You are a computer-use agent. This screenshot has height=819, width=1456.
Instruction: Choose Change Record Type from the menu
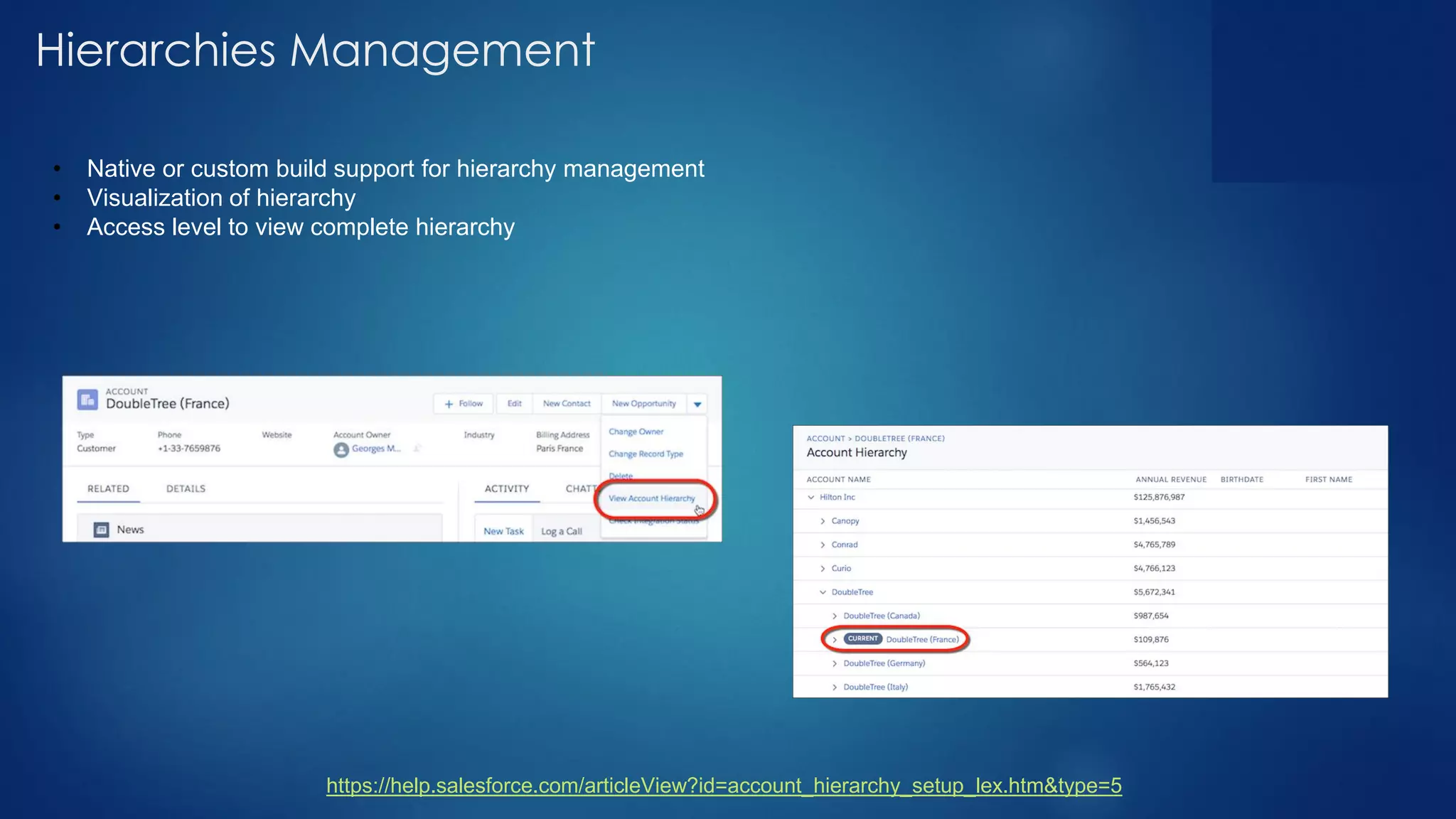tap(646, 454)
